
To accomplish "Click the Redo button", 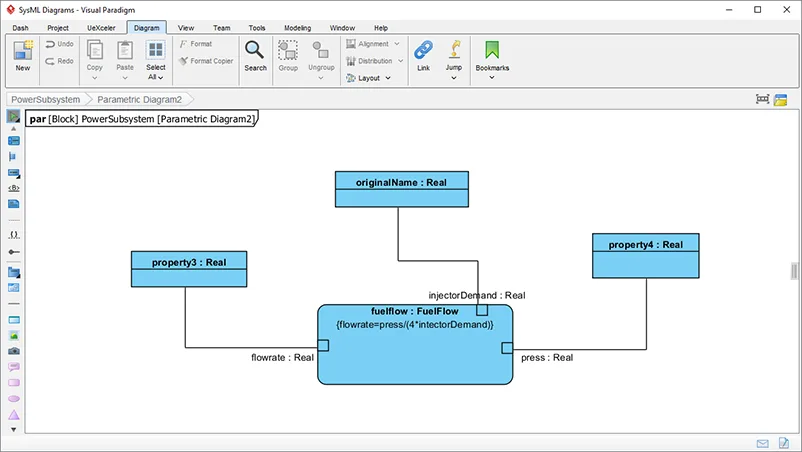I will click(59, 61).
